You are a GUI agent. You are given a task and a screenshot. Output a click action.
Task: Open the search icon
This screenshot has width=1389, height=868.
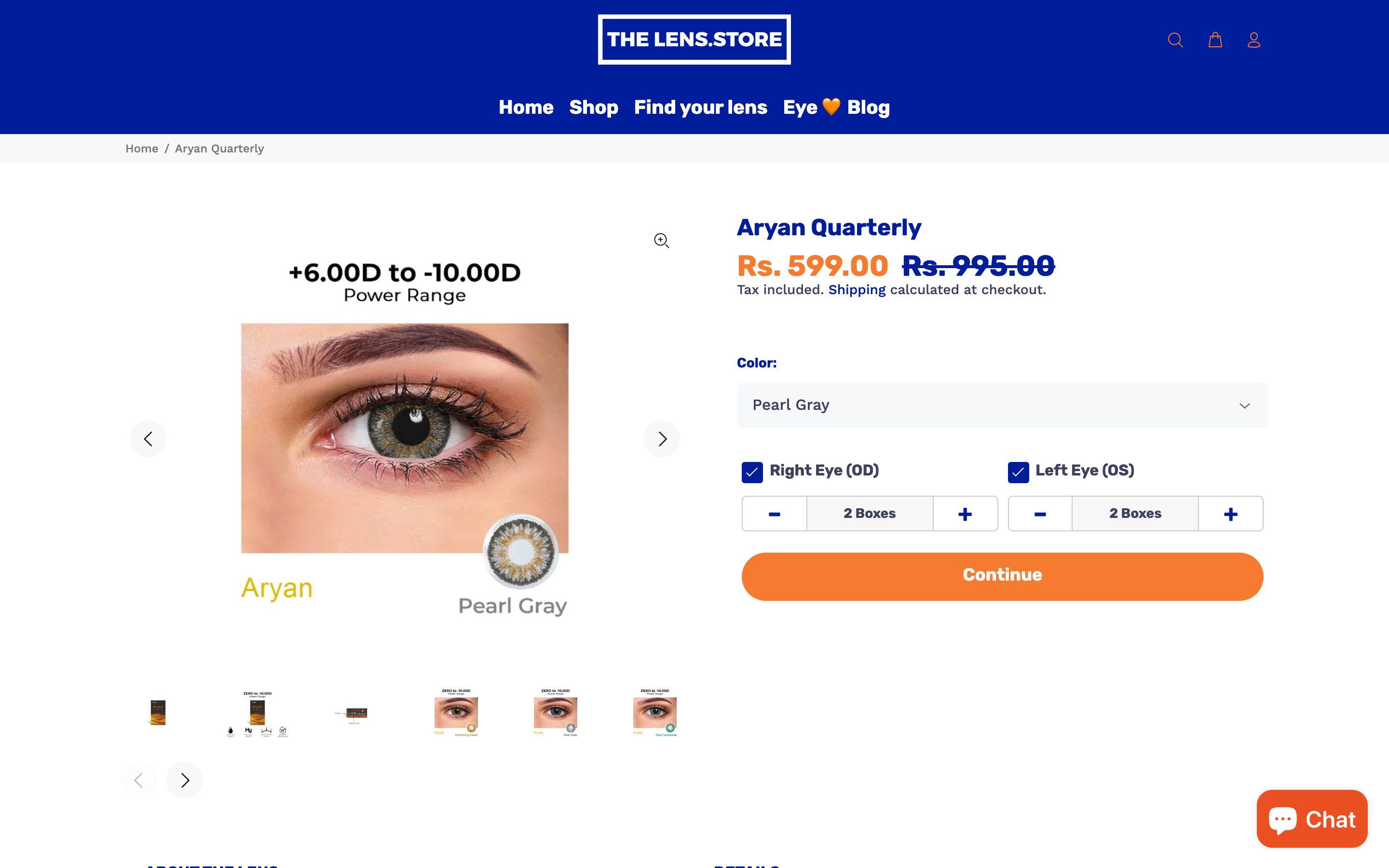[x=1175, y=39]
